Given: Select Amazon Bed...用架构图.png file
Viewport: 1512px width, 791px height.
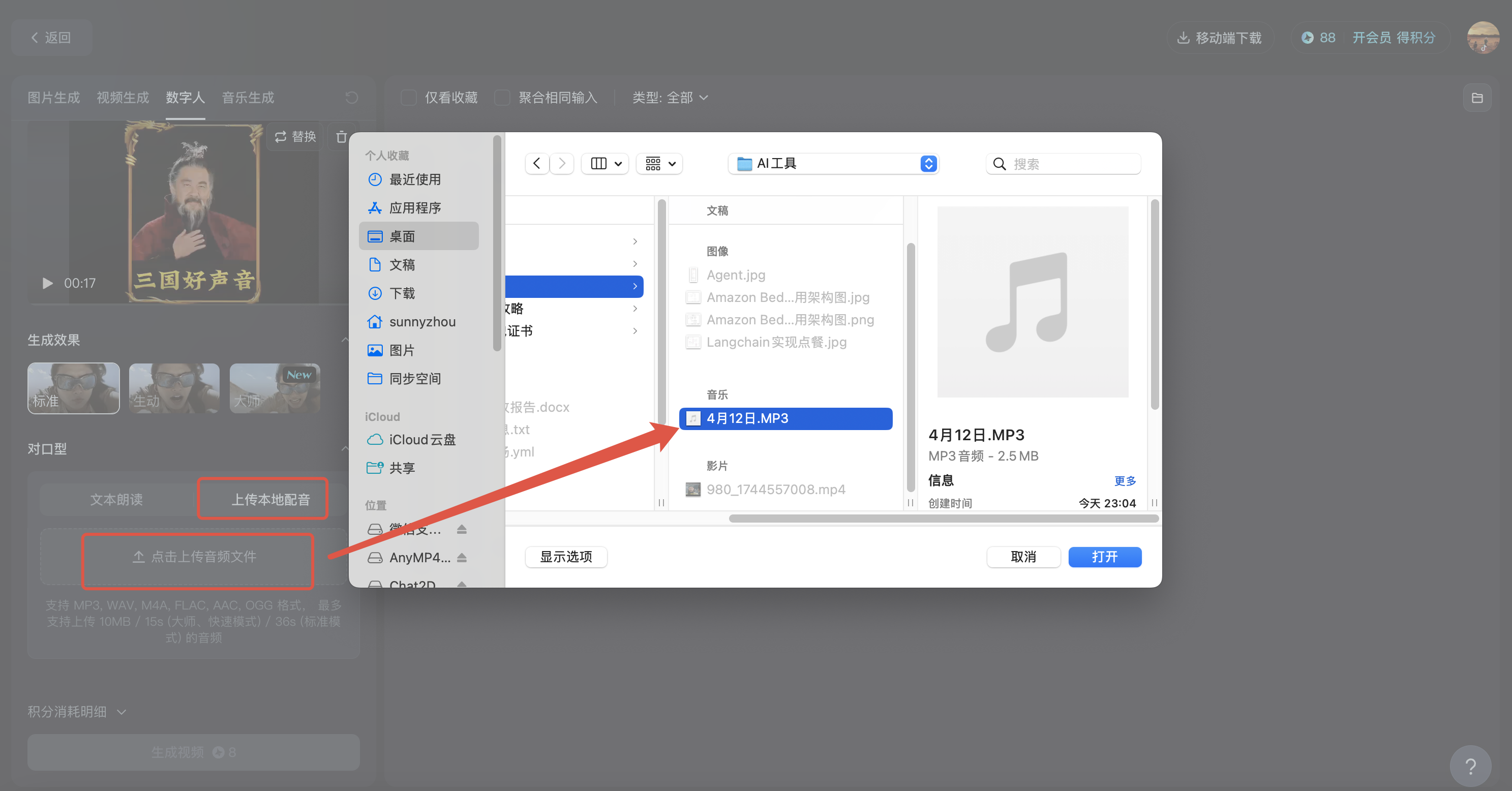Looking at the screenshot, I should coord(786,319).
